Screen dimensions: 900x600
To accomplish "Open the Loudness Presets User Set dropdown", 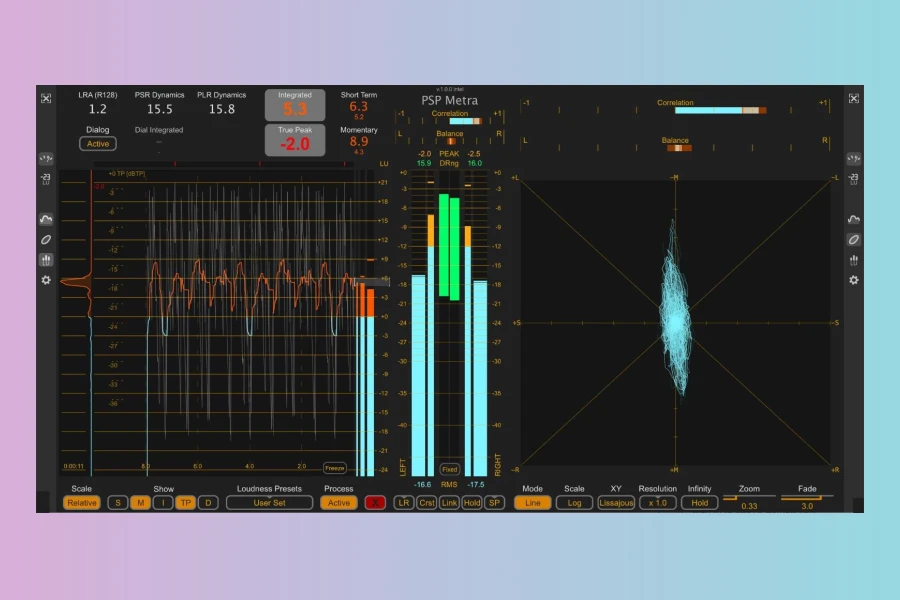I will [269, 503].
